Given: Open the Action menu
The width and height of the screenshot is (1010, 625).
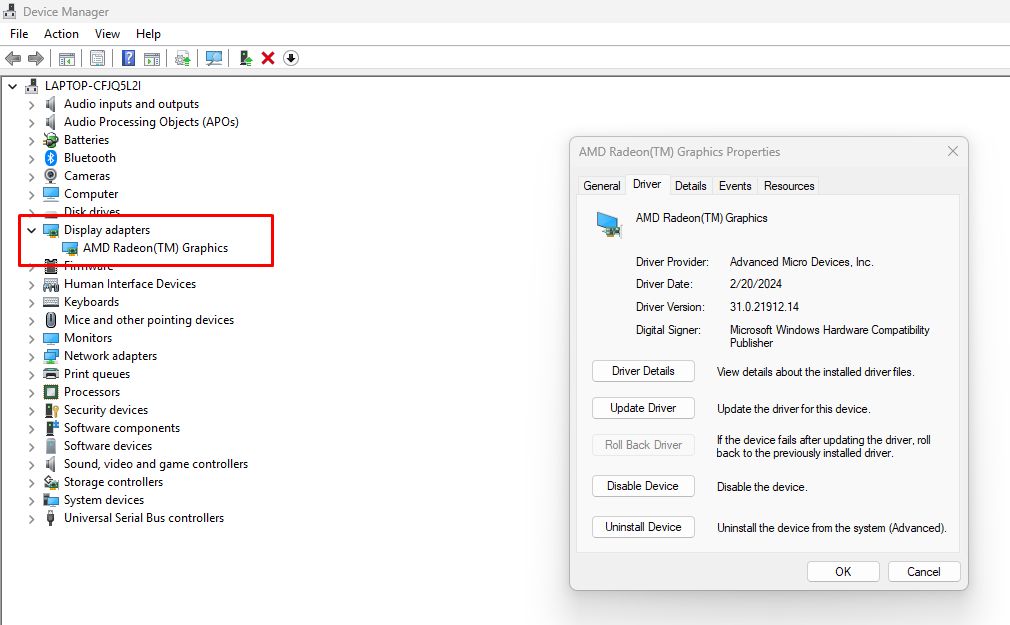Looking at the screenshot, I should click(61, 34).
